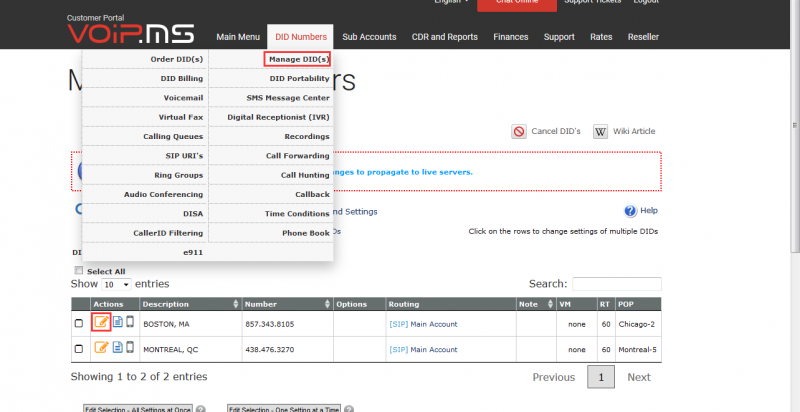
Task: Open the Main Menu tab
Action: (x=238, y=37)
